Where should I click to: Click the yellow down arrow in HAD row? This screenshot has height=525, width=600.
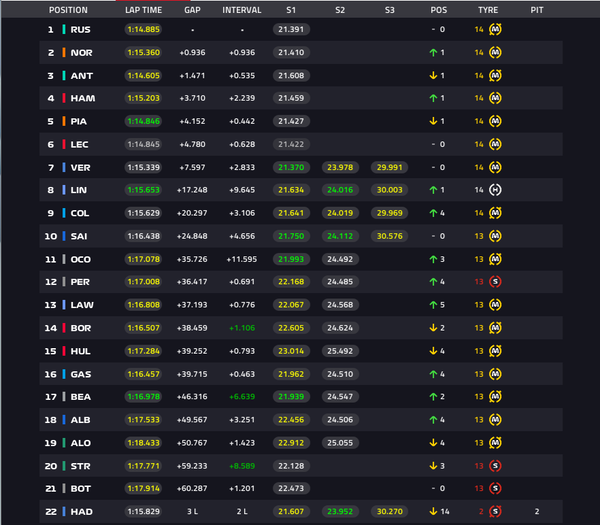[433, 511]
